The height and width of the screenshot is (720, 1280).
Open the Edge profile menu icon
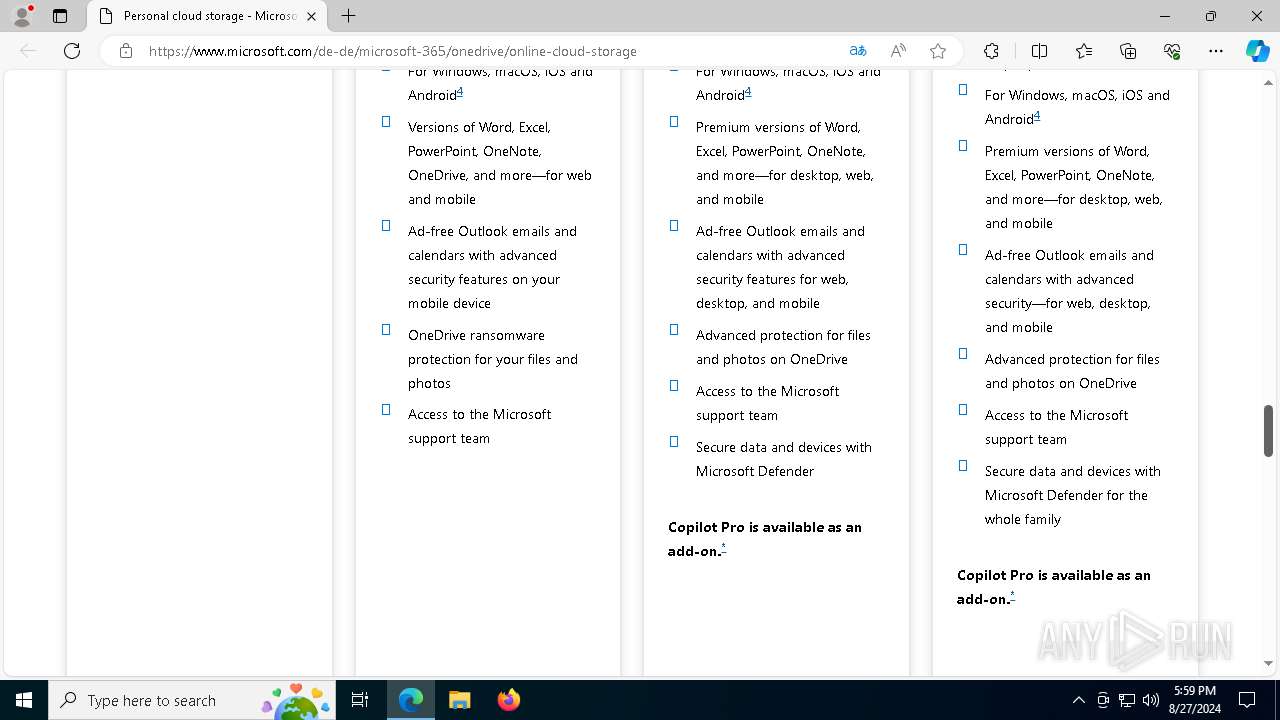[x=22, y=16]
